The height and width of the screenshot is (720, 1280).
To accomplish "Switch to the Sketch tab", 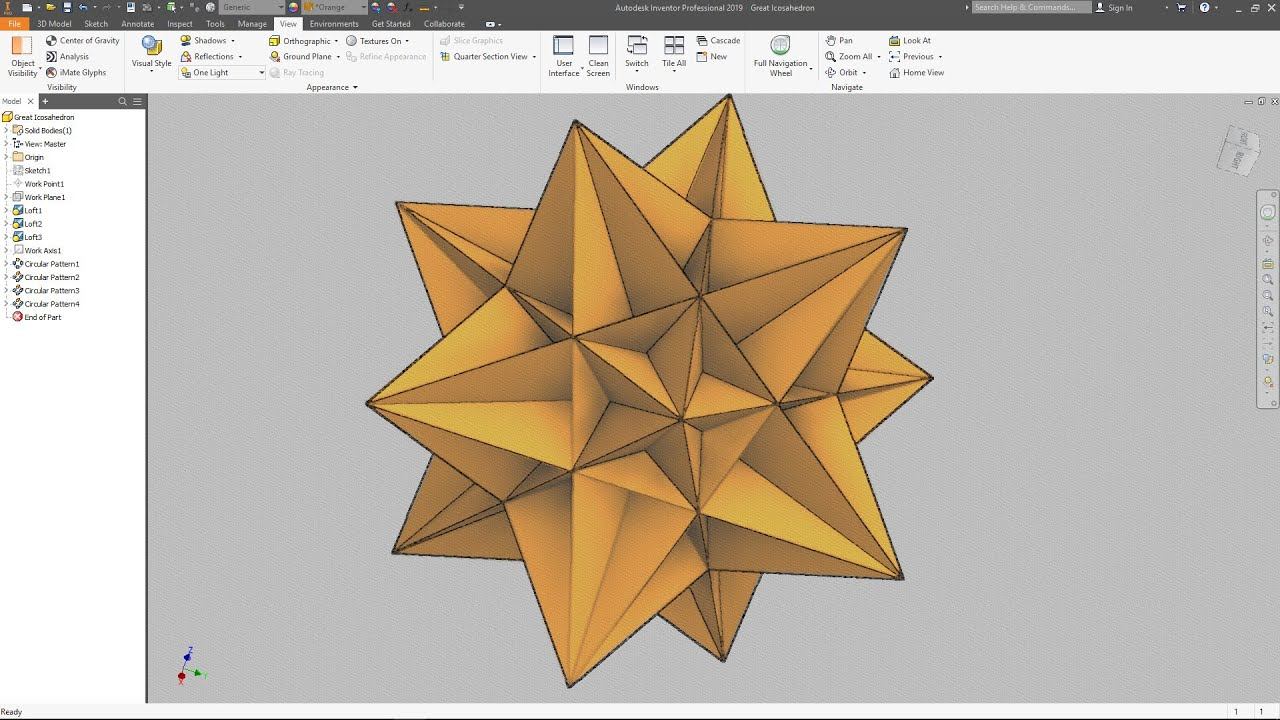I will pyautogui.click(x=96, y=24).
